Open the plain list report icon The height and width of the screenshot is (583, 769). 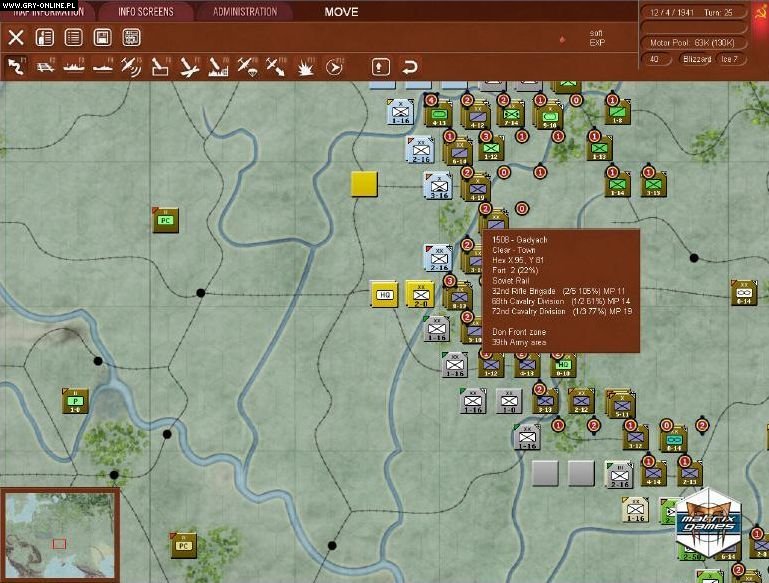click(x=74, y=37)
